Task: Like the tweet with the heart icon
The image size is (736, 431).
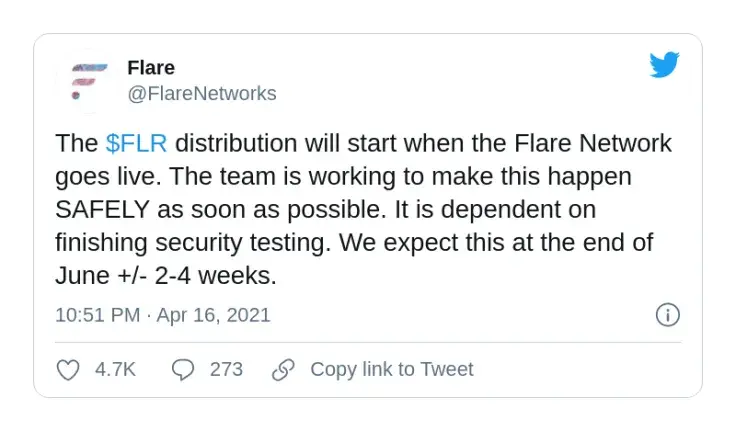Action: [68, 370]
